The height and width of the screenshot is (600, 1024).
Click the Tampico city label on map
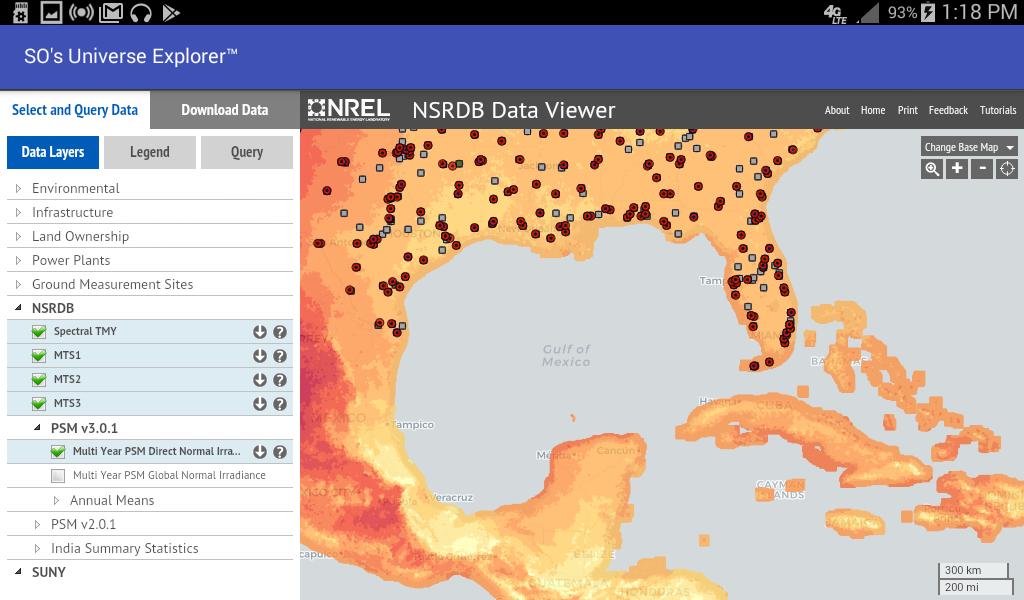click(413, 424)
